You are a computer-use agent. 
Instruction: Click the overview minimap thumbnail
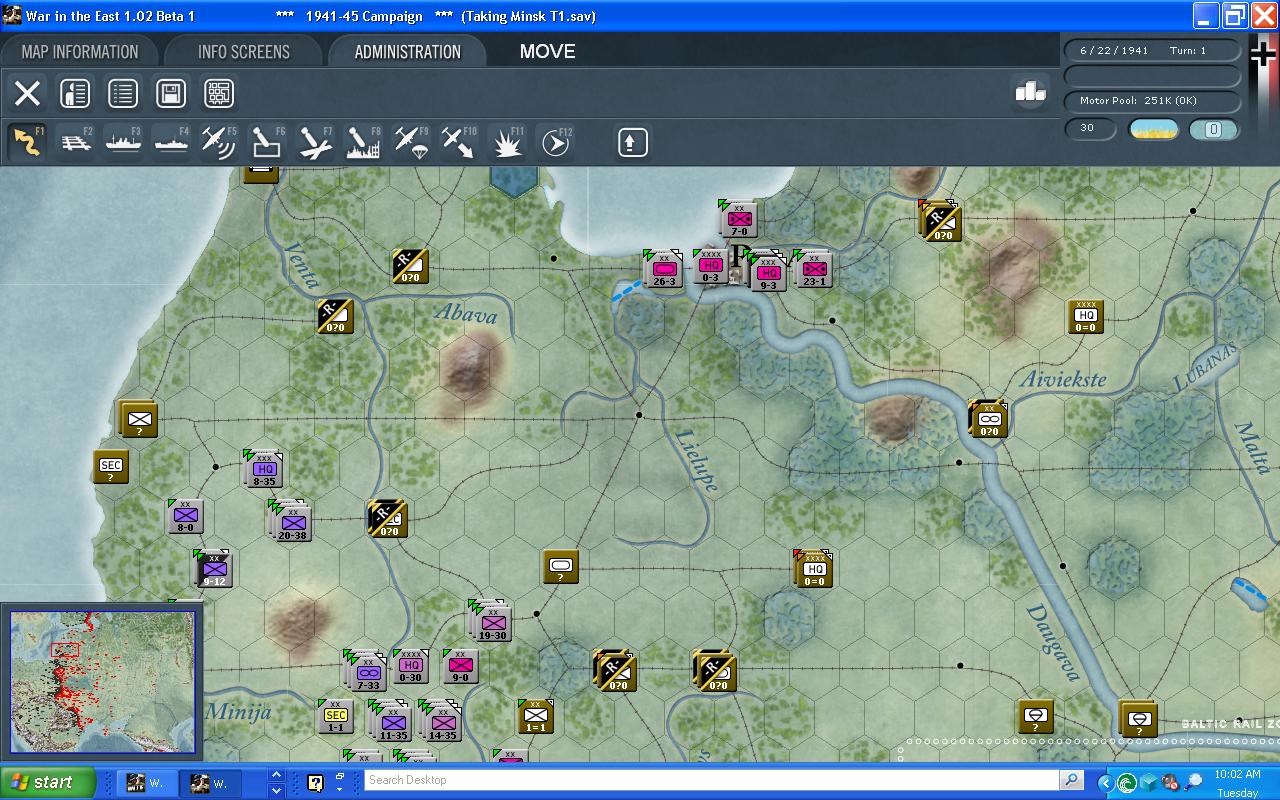pyautogui.click(x=102, y=682)
